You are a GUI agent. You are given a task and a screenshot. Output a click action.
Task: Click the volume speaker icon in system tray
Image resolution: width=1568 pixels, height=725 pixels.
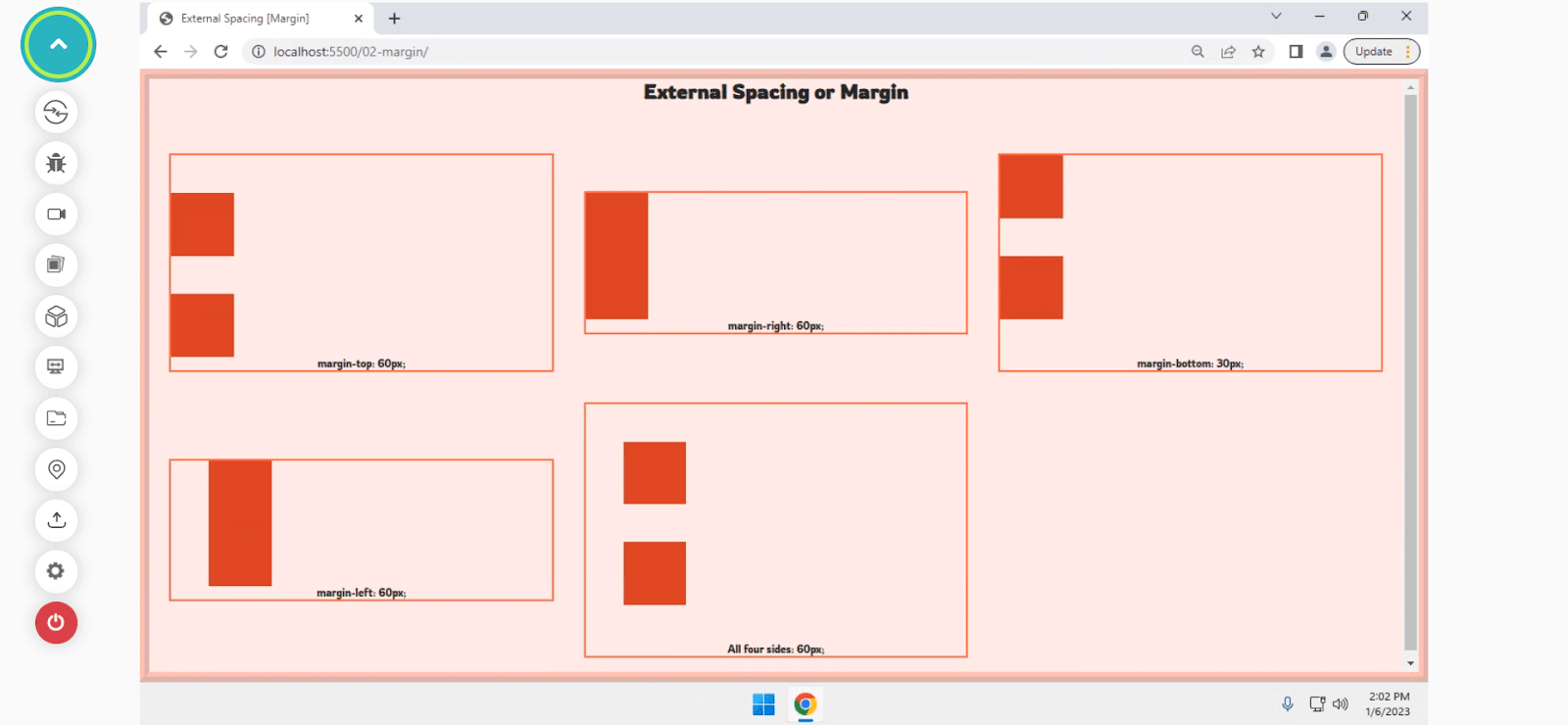point(1341,704)
